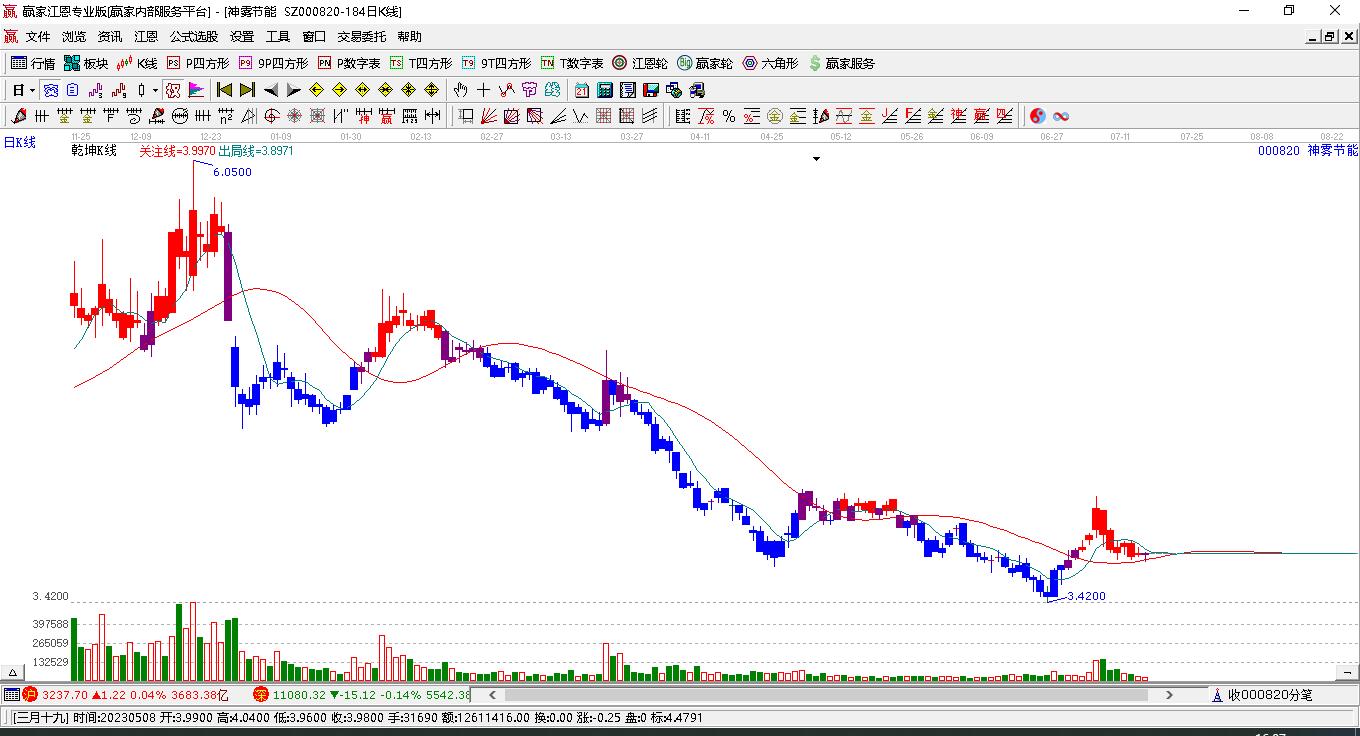Viewport: 1360px width, 736px height.
Task: Click the yellow diamond left-arrow icon
Action: pyautogui.click(x=316, y=90)
